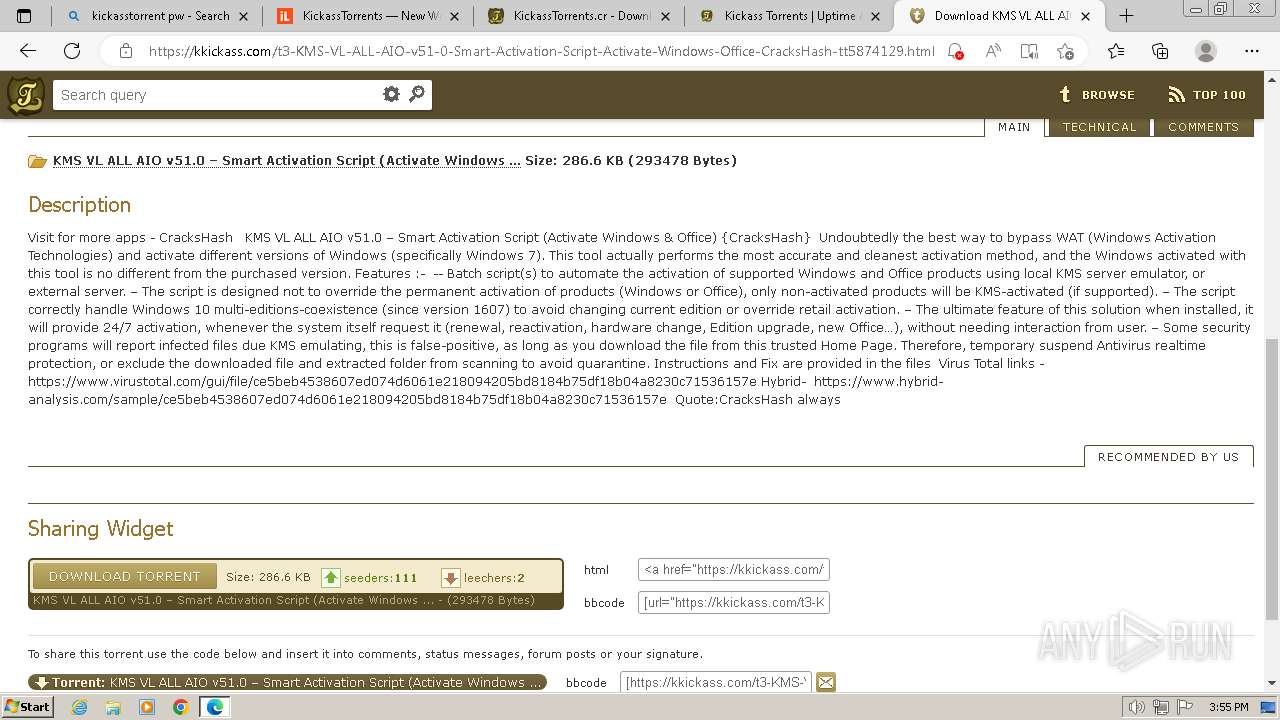Click the Sharing Widget heading
Image resolution: width=1280 pixels, height=720 pixels.
point(100,529)
